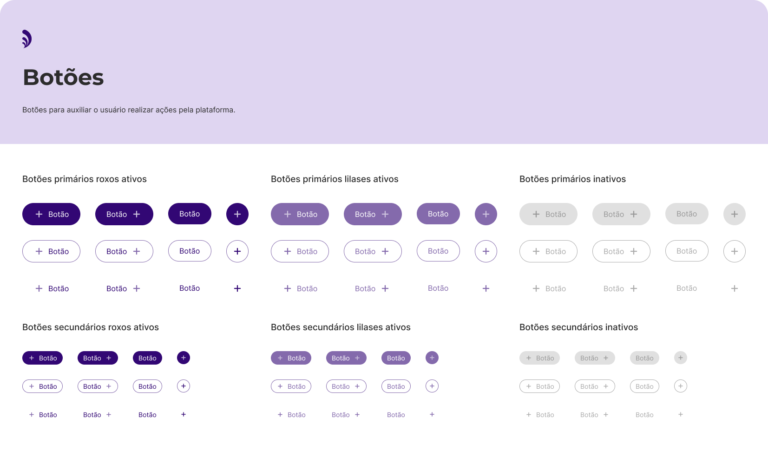Click small round gray filled secondary inactive plus
The height and width of the screenshot is (451, 768).
[680, 358]
